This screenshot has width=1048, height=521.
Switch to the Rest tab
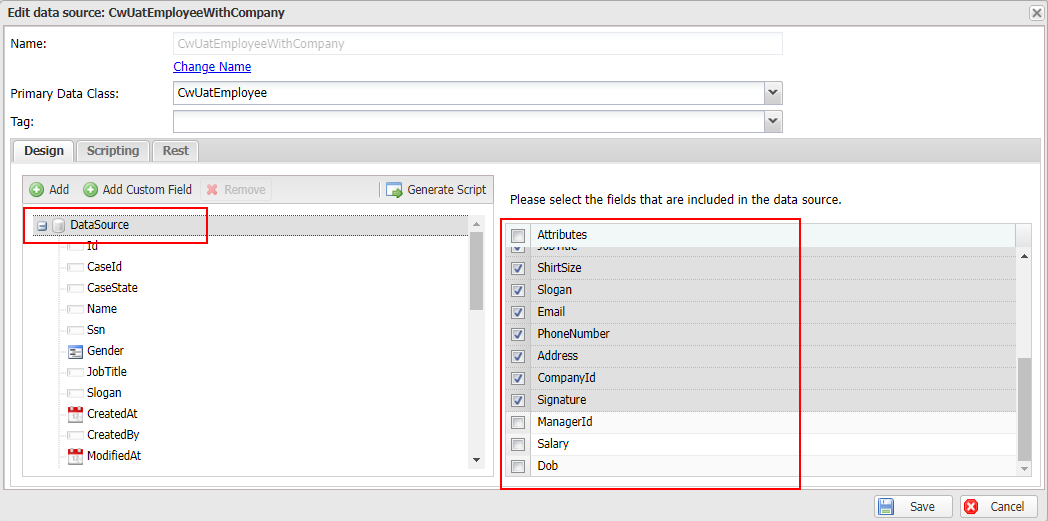pos(175,151)
